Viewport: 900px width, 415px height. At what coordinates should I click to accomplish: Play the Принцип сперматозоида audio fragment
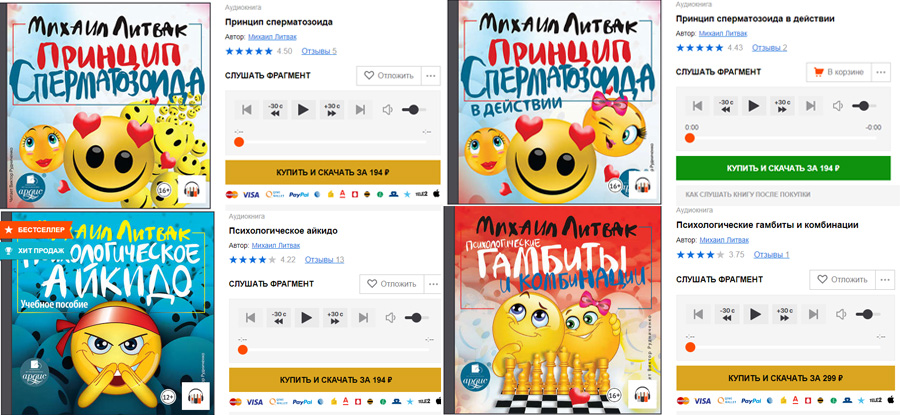(x=303, y=110)
